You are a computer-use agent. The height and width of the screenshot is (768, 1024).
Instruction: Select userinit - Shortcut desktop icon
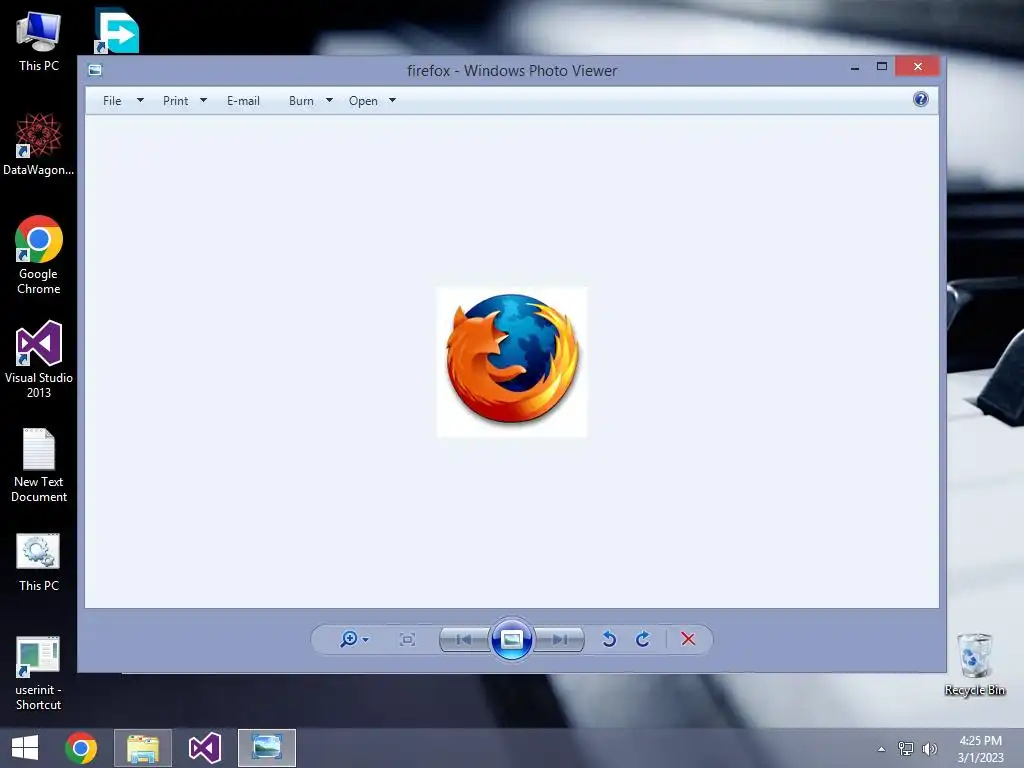pos(39,673)
